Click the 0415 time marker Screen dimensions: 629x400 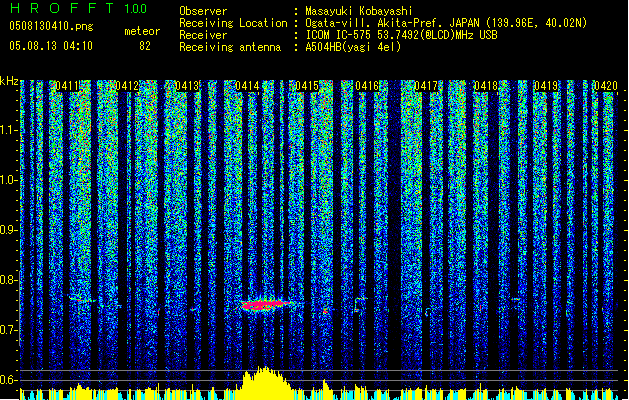click(x=307, y=86)
